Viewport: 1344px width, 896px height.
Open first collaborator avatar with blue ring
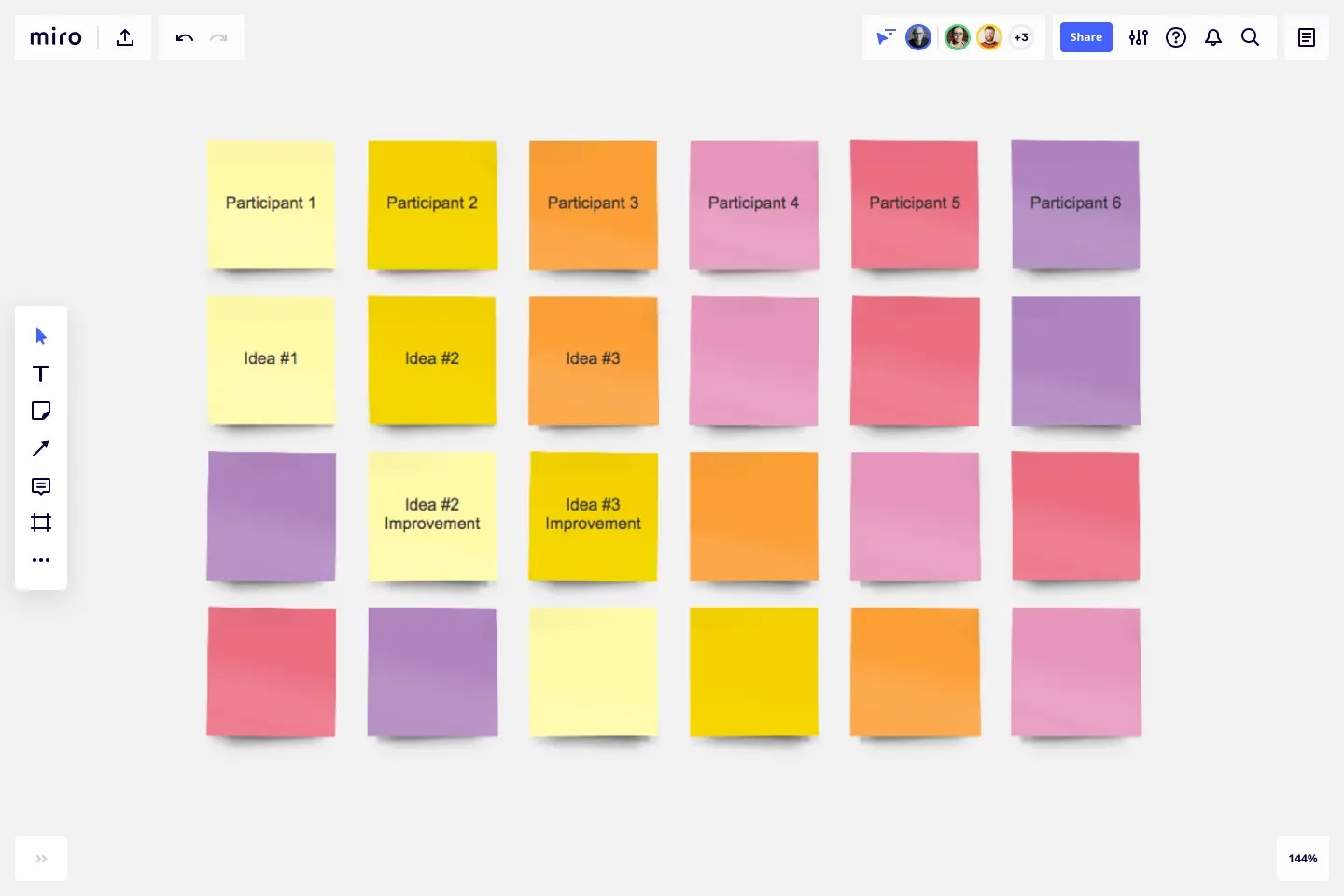(x=918, y=37)
